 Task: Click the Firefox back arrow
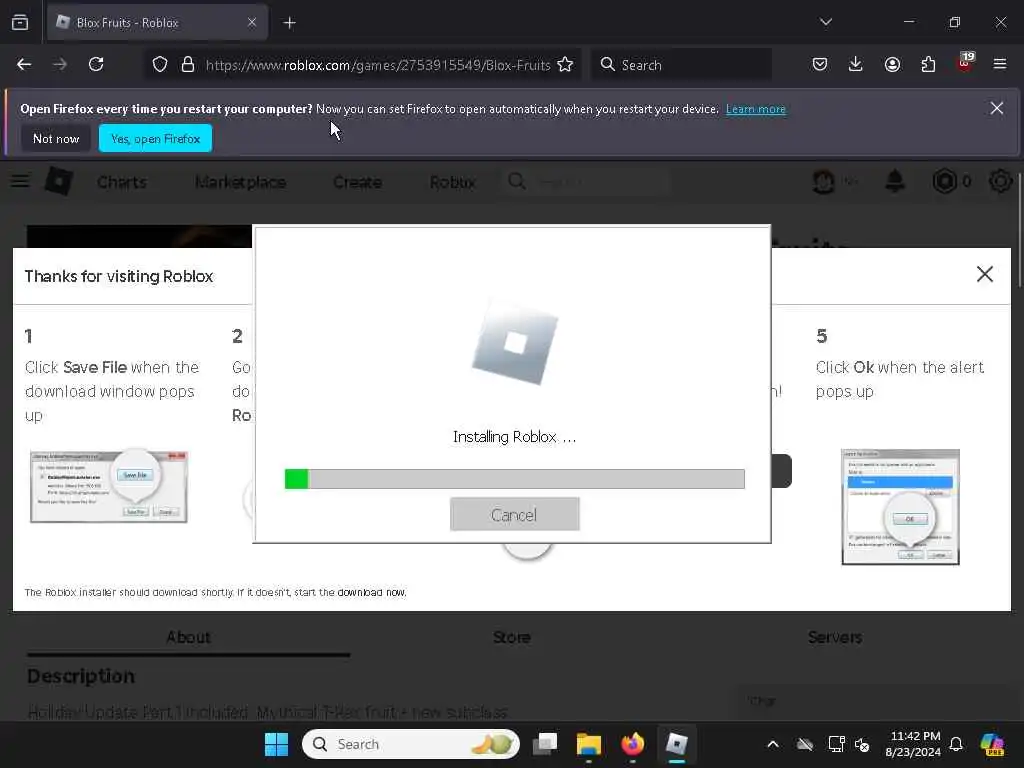point(24,64)
